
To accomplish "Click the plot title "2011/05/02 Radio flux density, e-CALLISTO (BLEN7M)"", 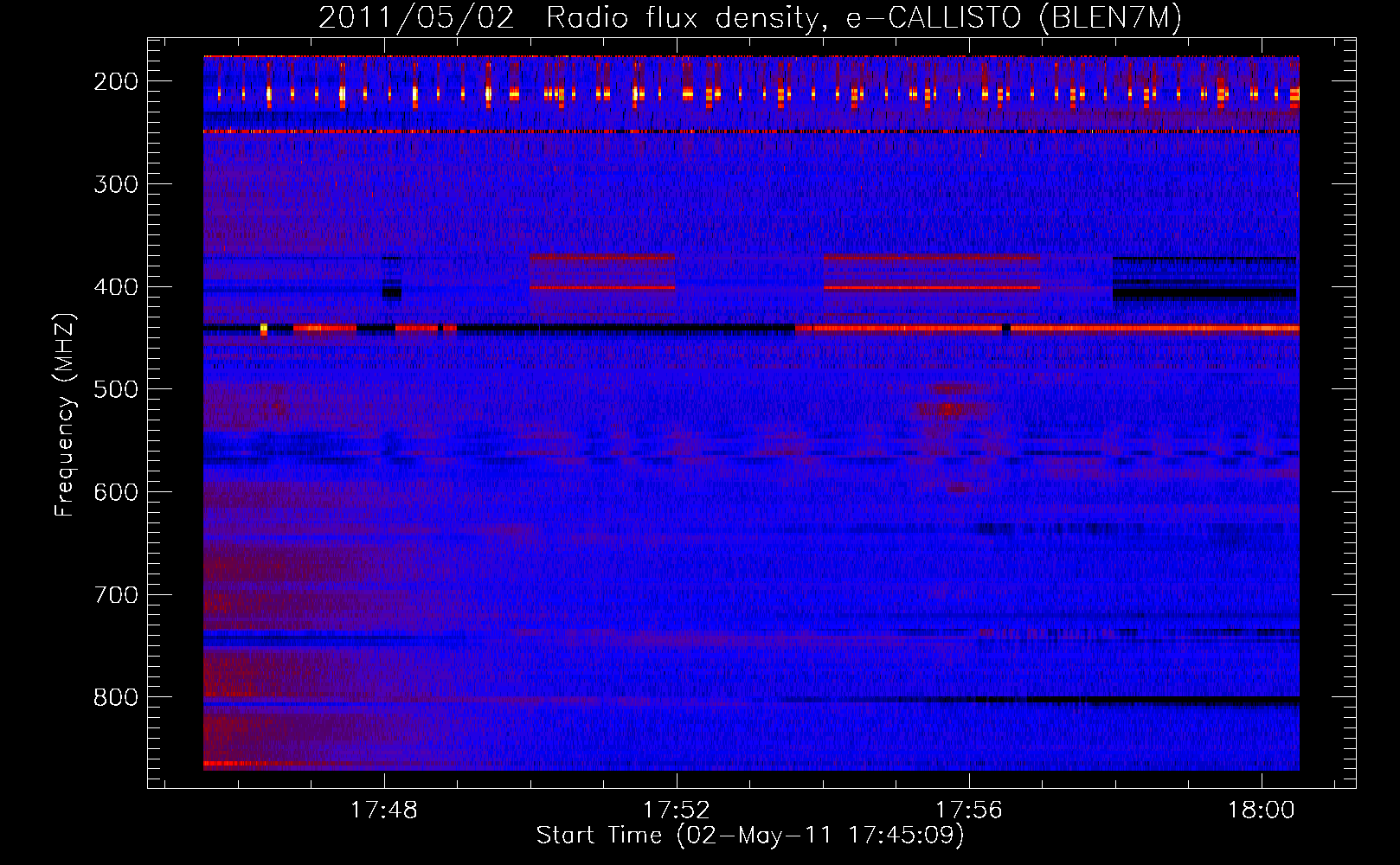I will click(x=749, y=18).
